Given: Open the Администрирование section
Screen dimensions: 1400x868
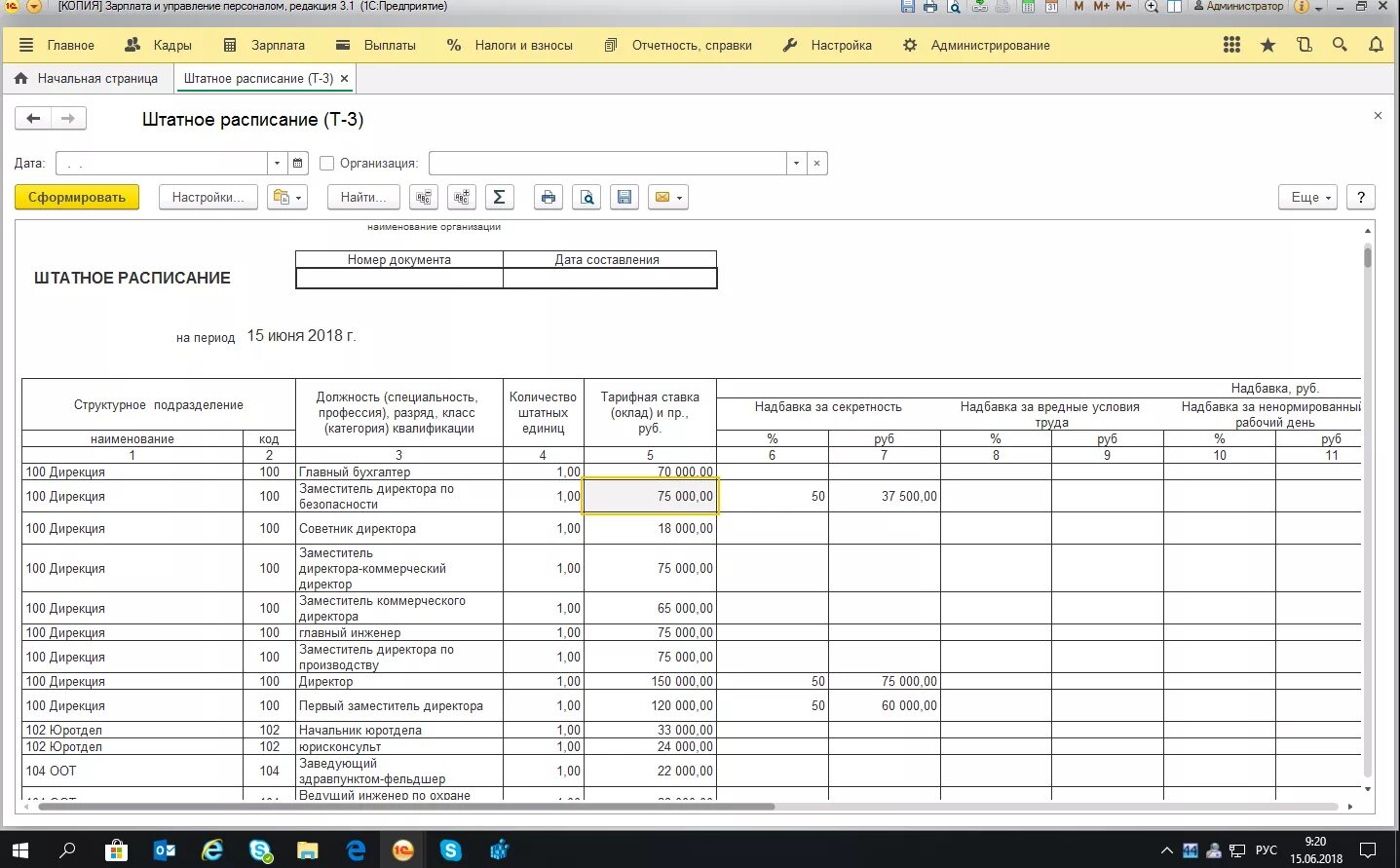Looking at the screenshot, I should click(977, 45).
